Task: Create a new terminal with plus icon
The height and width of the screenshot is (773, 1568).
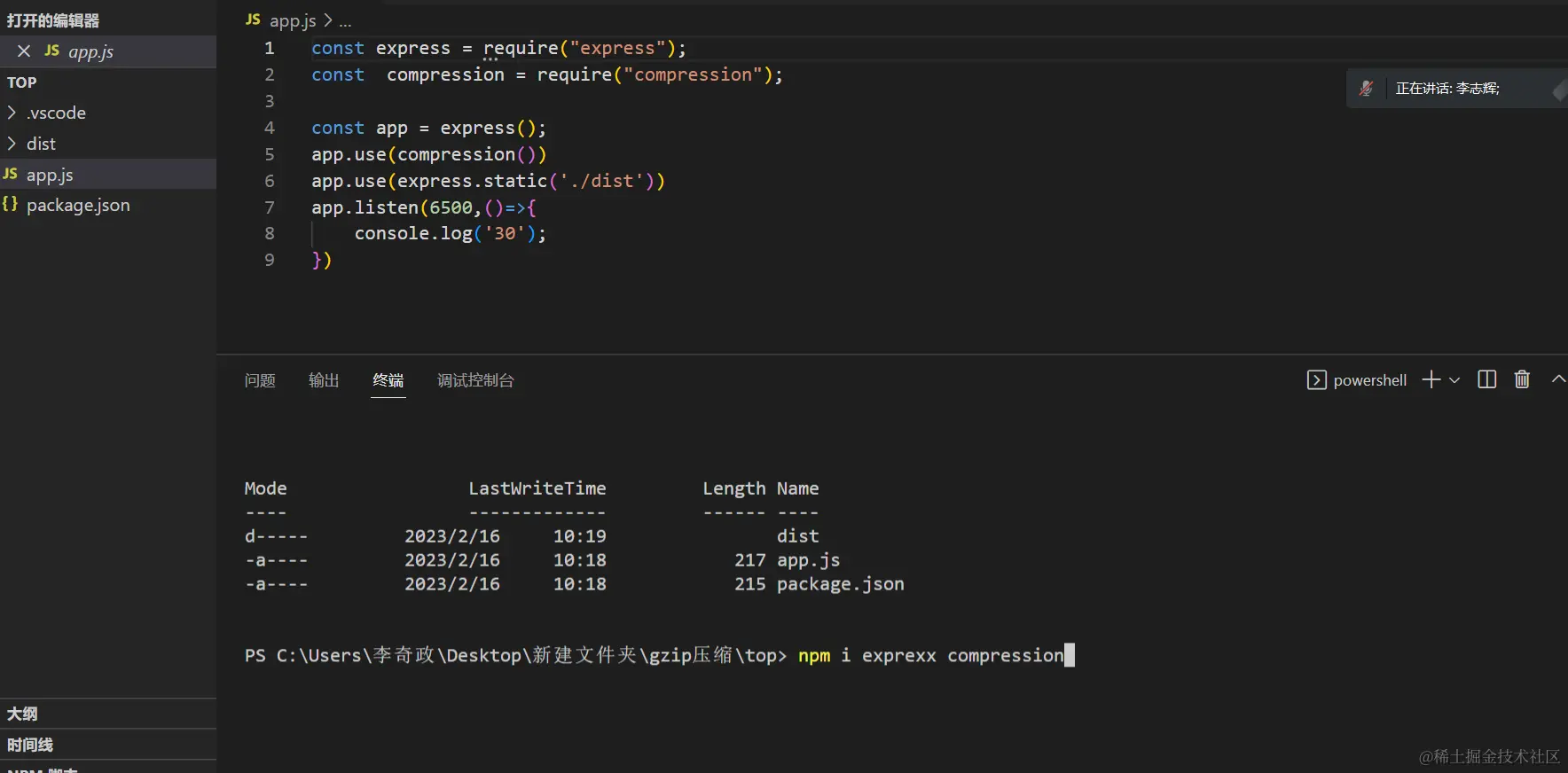Action: (x=1431, y=379)
